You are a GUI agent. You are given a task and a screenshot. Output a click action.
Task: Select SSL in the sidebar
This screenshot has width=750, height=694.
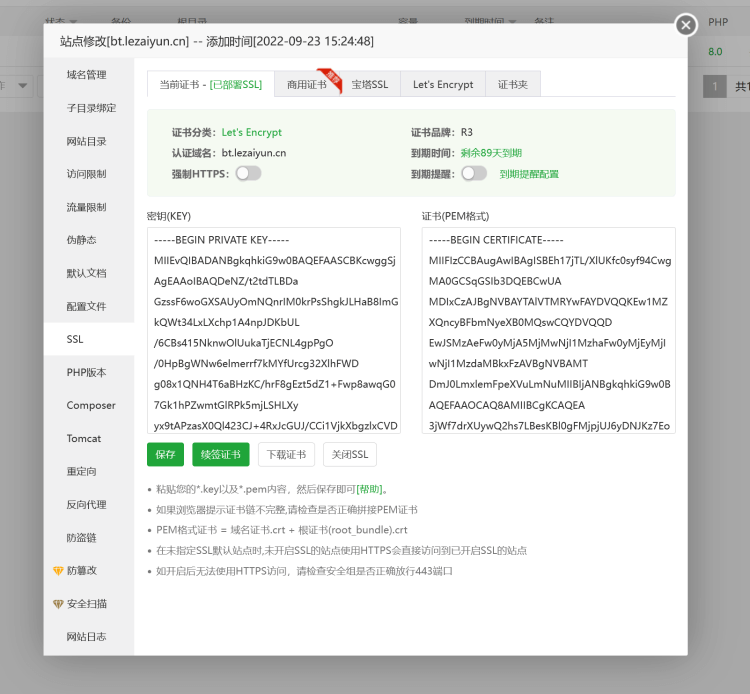point(89,339)
